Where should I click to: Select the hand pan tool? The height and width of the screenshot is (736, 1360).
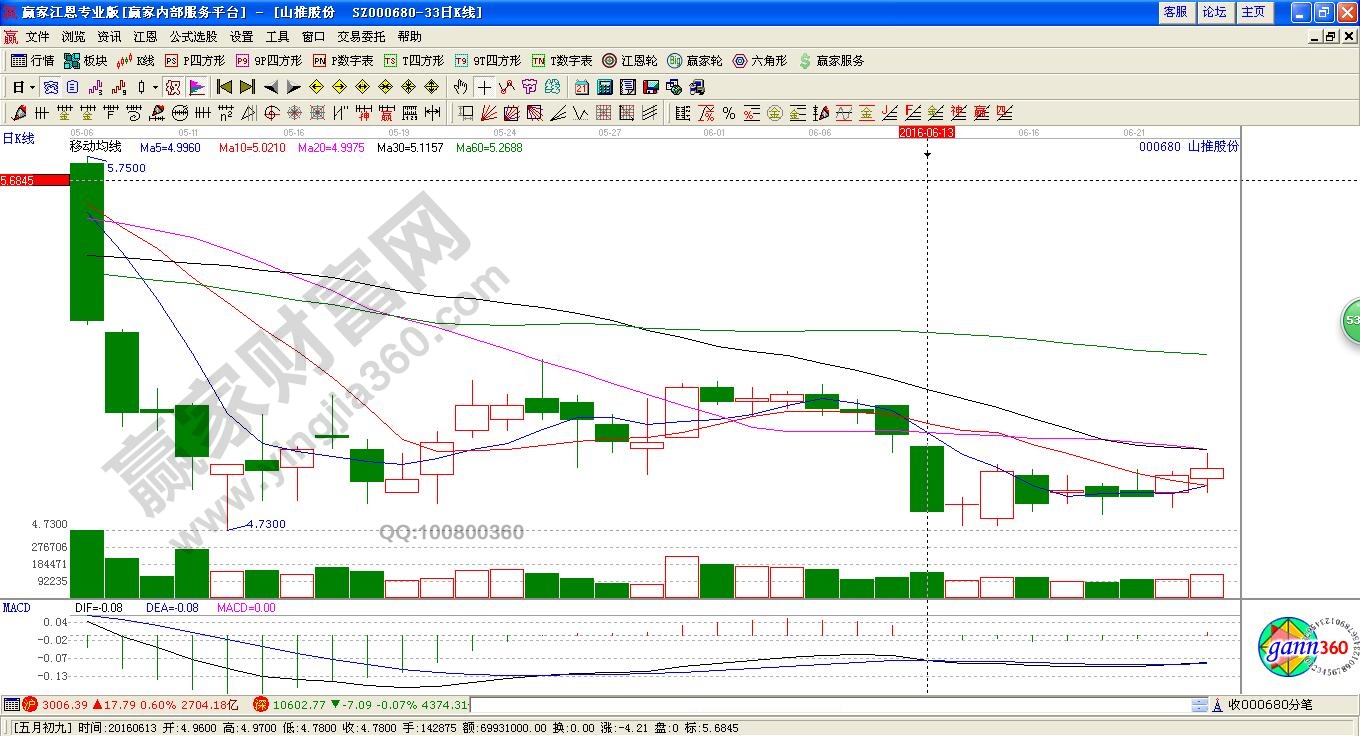[x=461, y=87]
